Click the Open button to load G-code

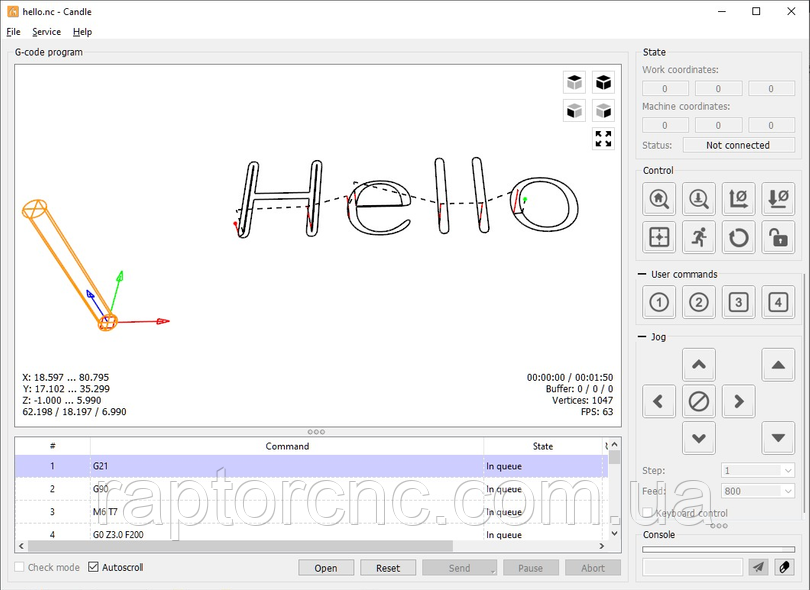[x=326, y=568]
